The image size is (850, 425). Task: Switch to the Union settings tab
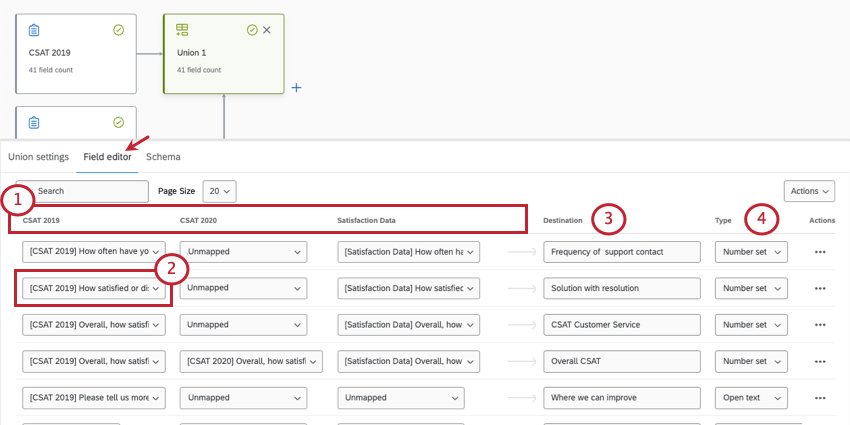[38, 157]
